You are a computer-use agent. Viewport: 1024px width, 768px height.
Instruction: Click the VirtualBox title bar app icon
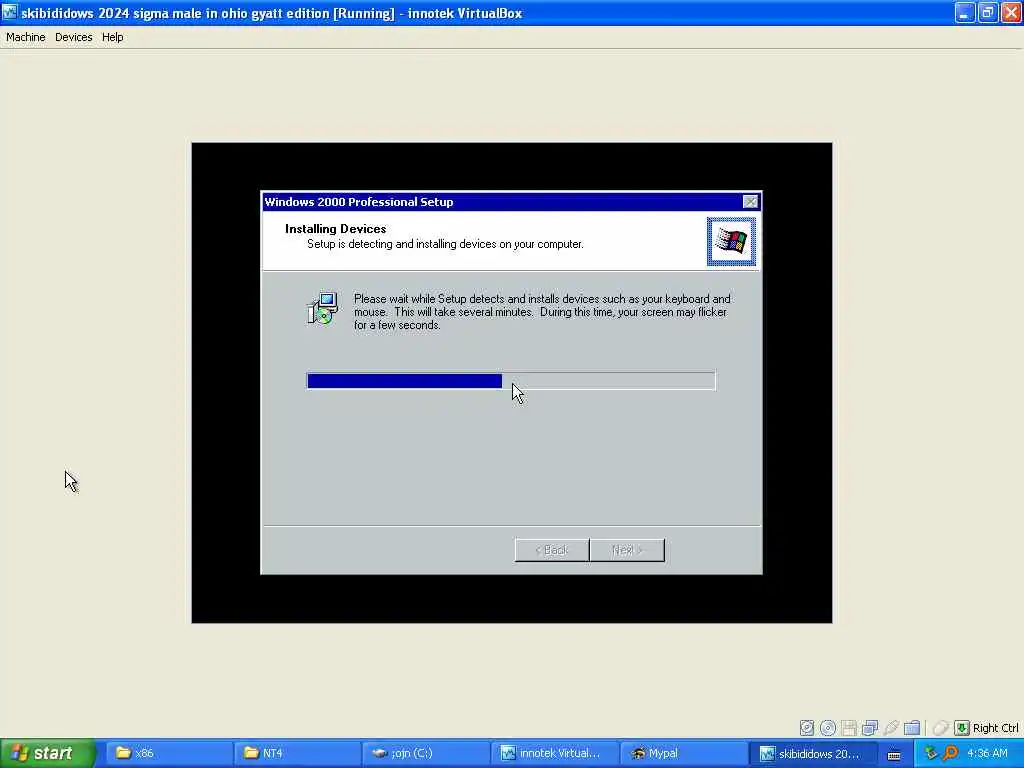point(10,12)
